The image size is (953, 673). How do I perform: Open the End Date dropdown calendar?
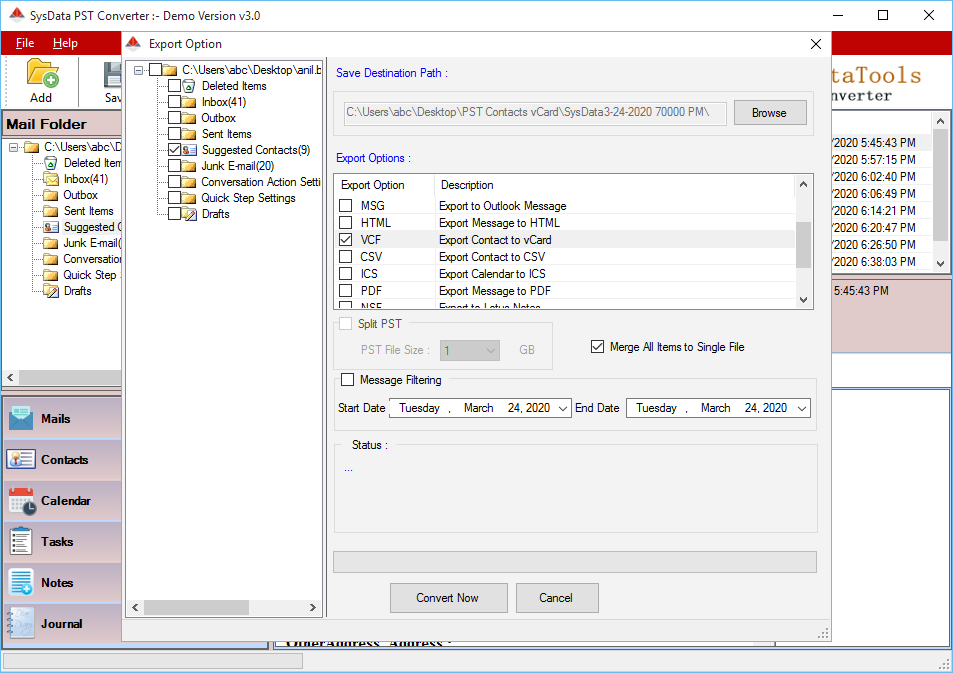802,408
